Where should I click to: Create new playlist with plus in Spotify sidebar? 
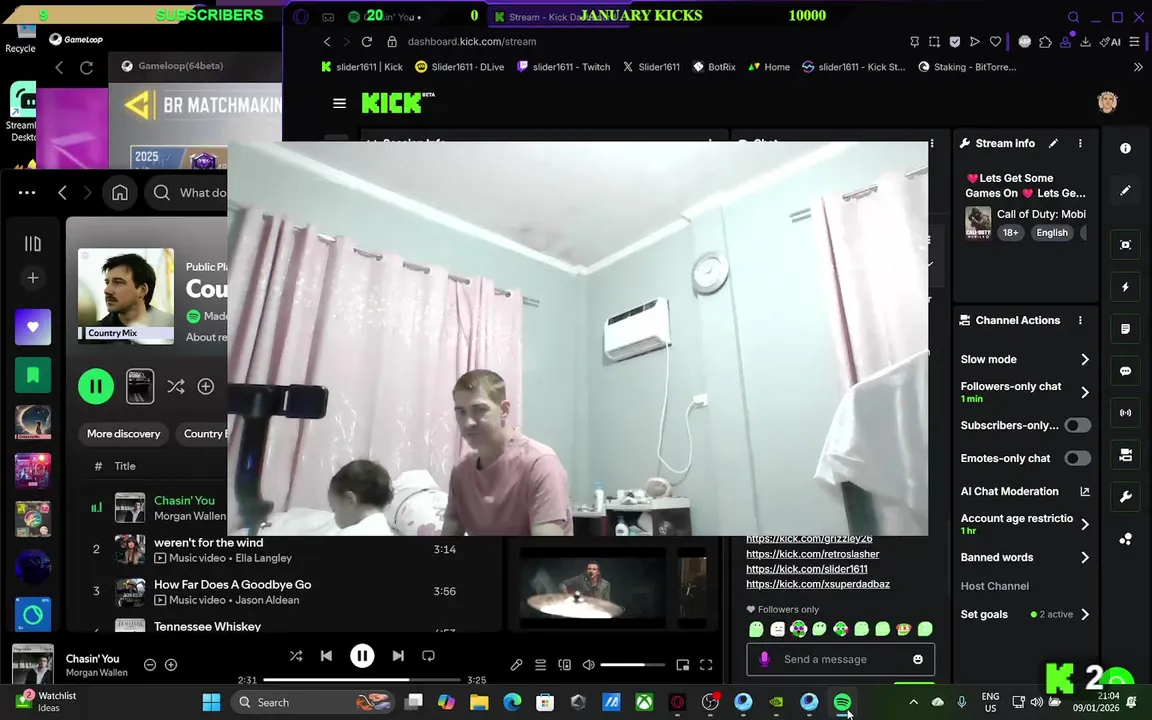[x=33, y=278]
